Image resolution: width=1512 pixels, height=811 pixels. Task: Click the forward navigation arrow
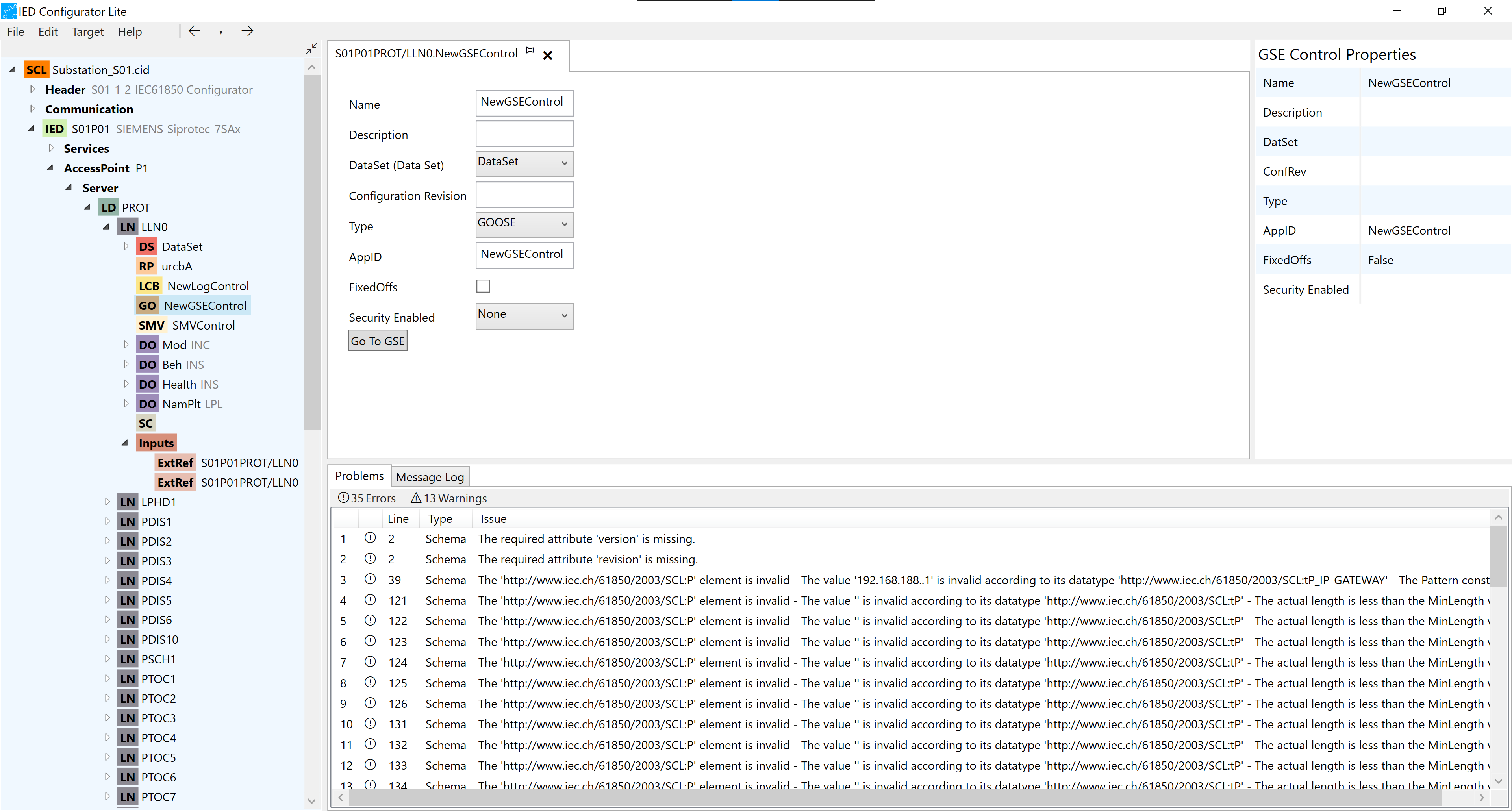pyautogui.click(x=247, y=31)
